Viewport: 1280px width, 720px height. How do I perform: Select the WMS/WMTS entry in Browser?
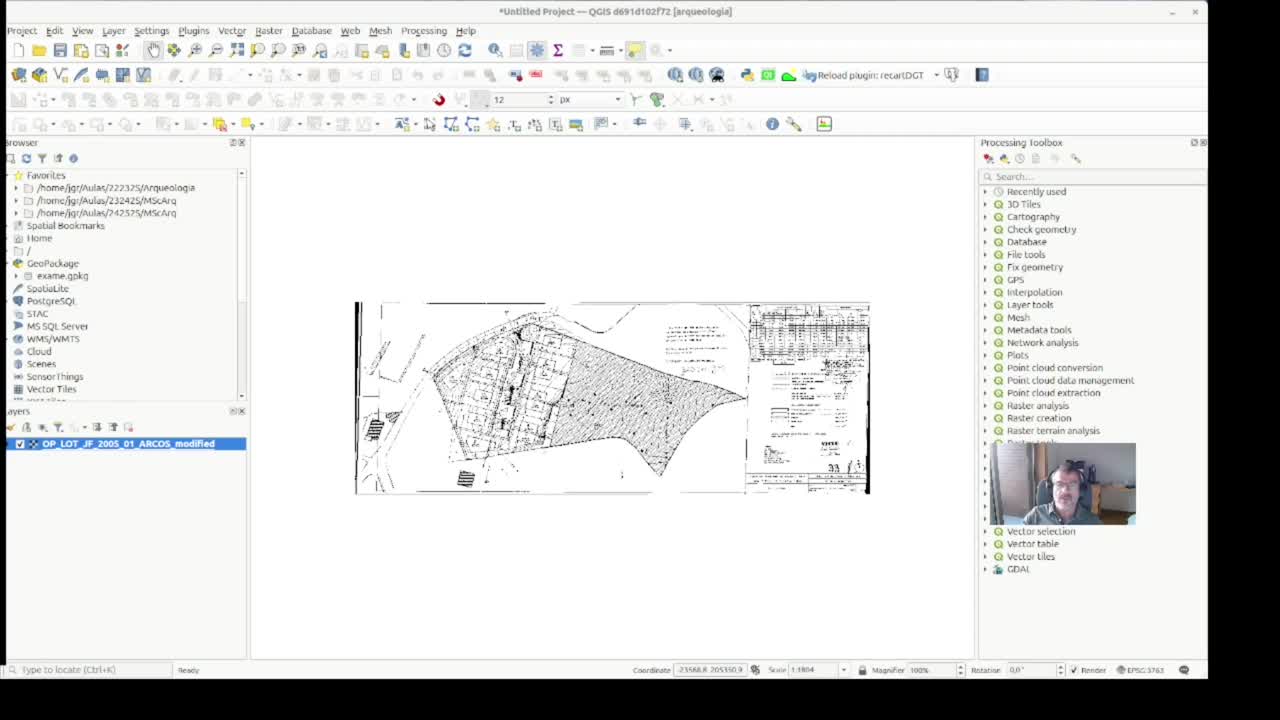(x=53, y=339)
